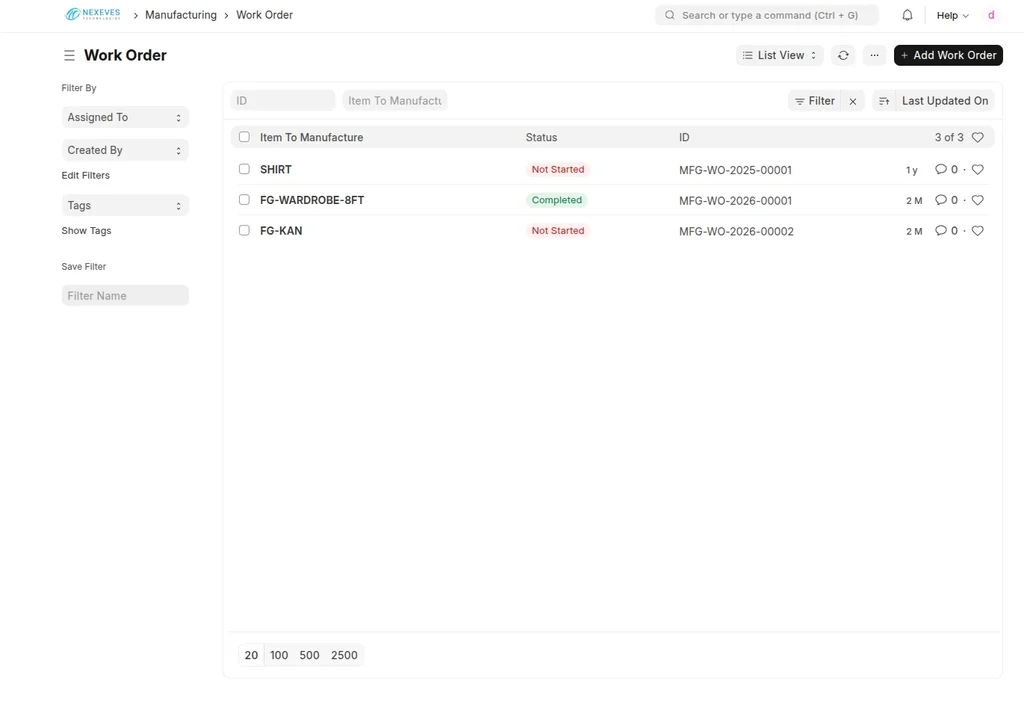Viewport: 1024px width, 710px height.
Task: Check the FG-KAN row checkbox
Action: click(x=244, y=231)
